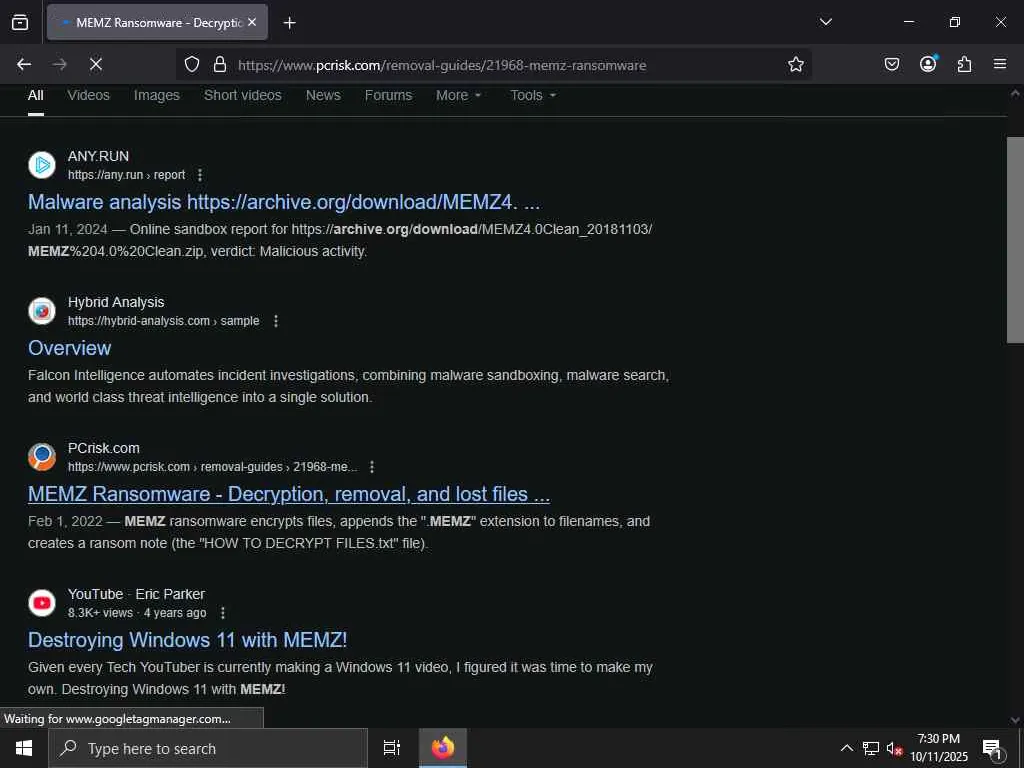Click the page vertical scrollbar thumb
This screenshot has width=1024, height=768.
click(x=1015, y=239)
